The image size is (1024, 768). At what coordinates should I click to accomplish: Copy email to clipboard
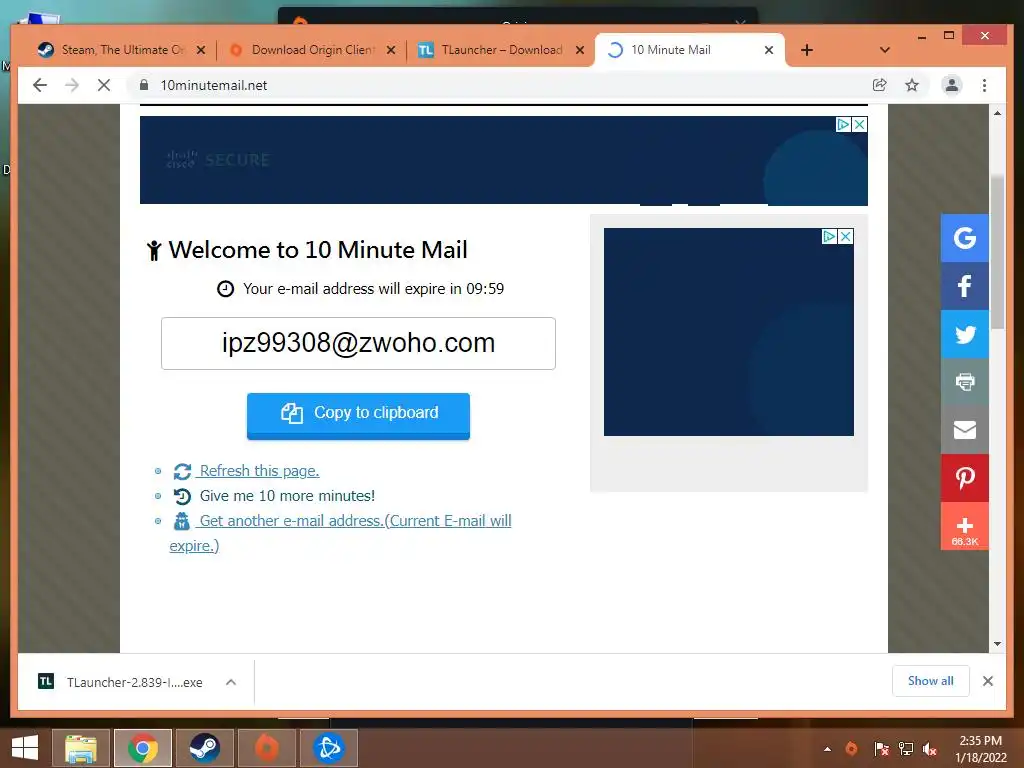(359, 415)
